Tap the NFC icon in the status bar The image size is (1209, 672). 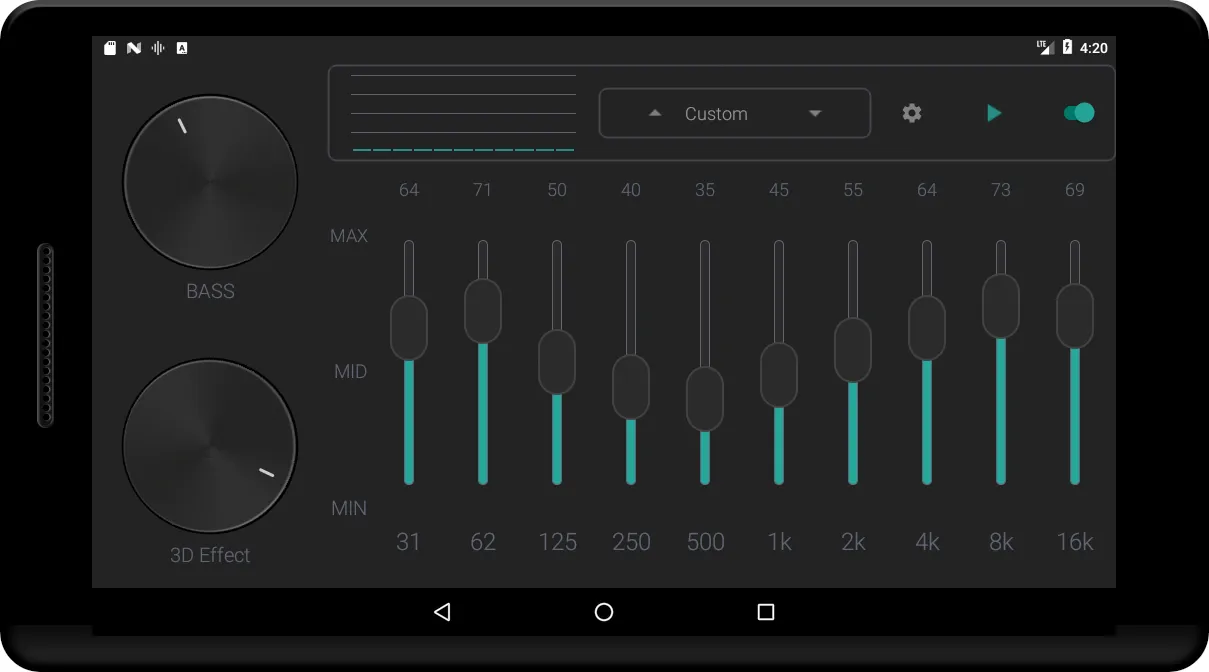click(x=133, y=47)
